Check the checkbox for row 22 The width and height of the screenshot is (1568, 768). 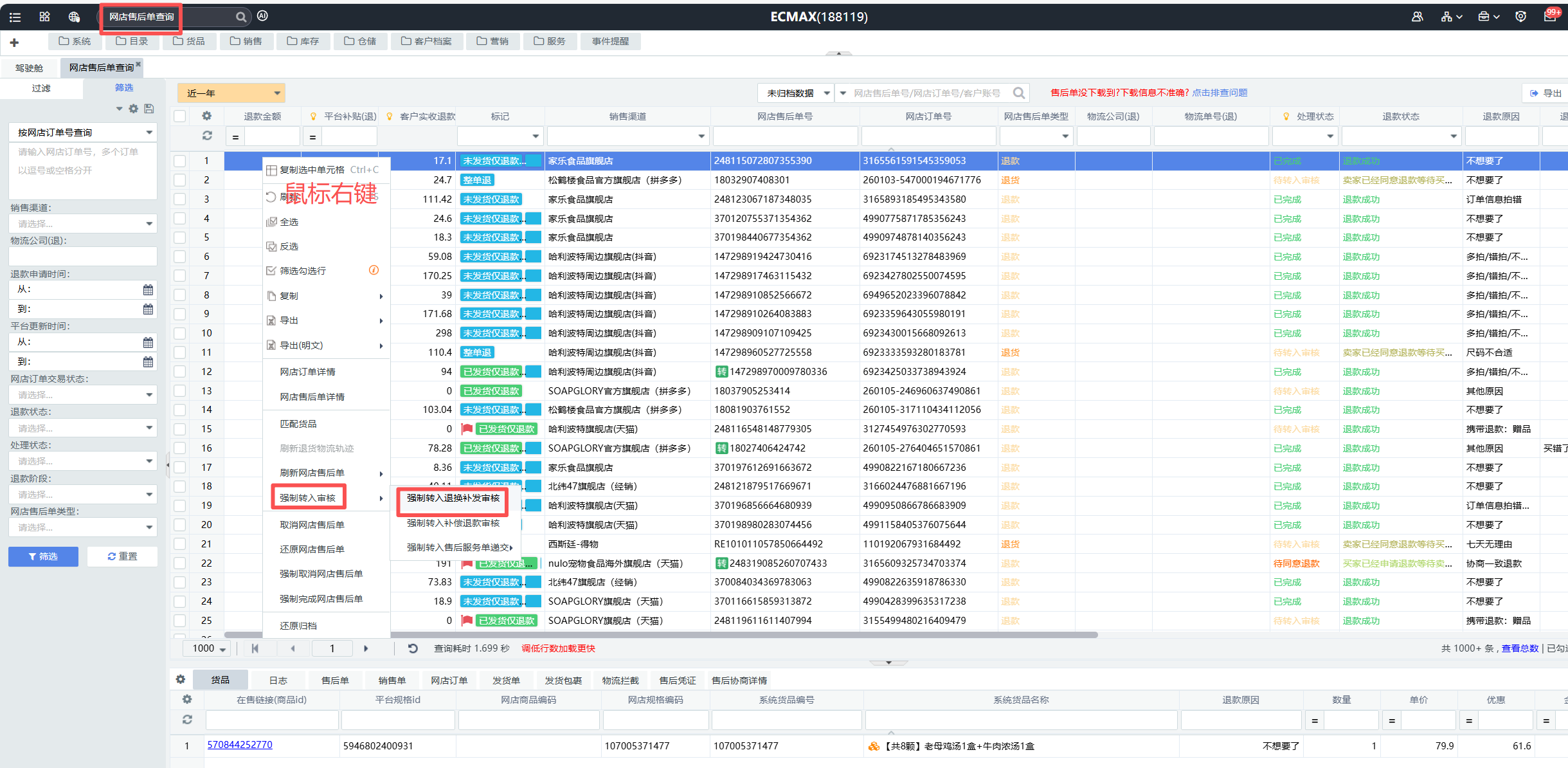point(180,563)
